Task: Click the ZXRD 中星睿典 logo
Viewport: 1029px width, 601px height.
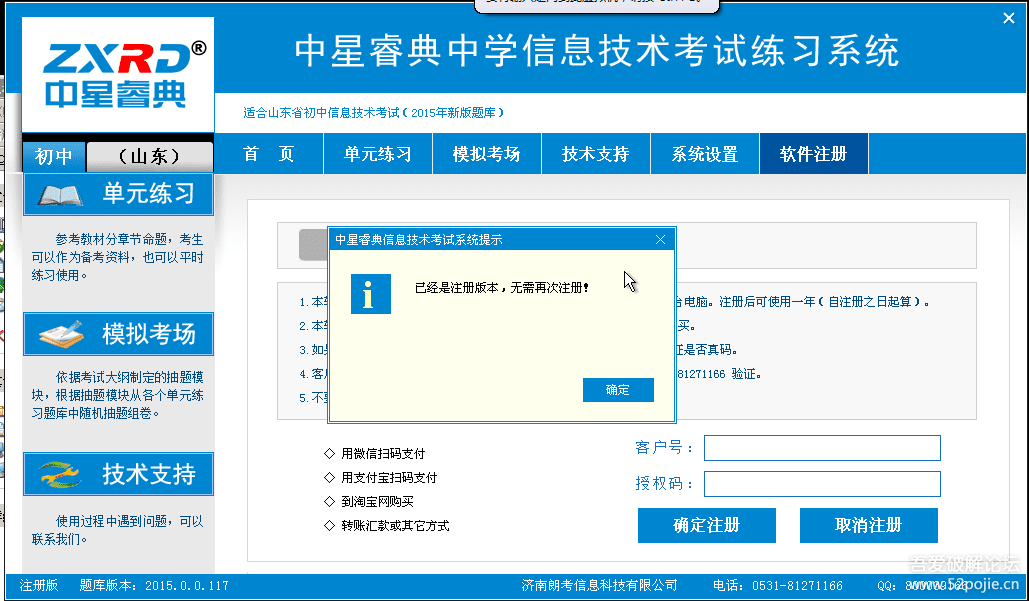Action: point(117,76)
